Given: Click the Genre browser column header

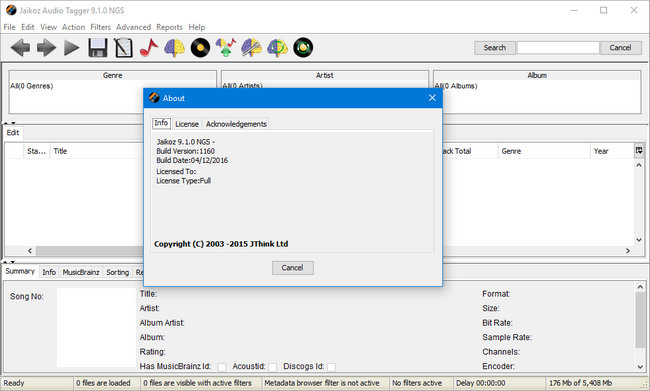Looking at the screenshot, I should pyautogui.click(x=113, y=75).
